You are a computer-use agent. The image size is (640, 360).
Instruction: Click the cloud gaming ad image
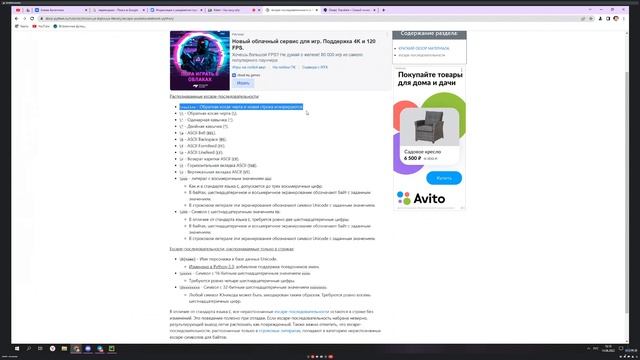coord(200,60)
